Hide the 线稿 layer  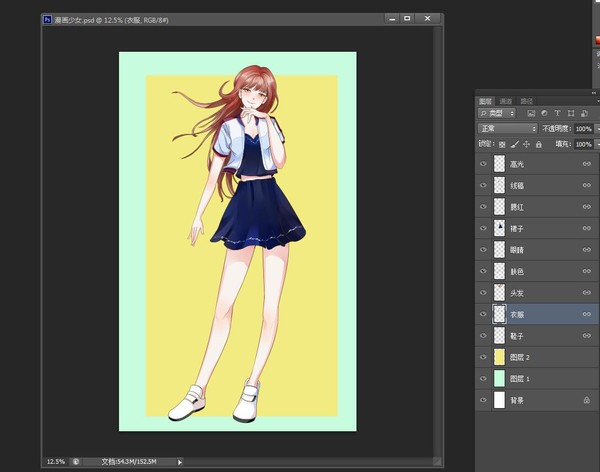(x=483, y=185)
